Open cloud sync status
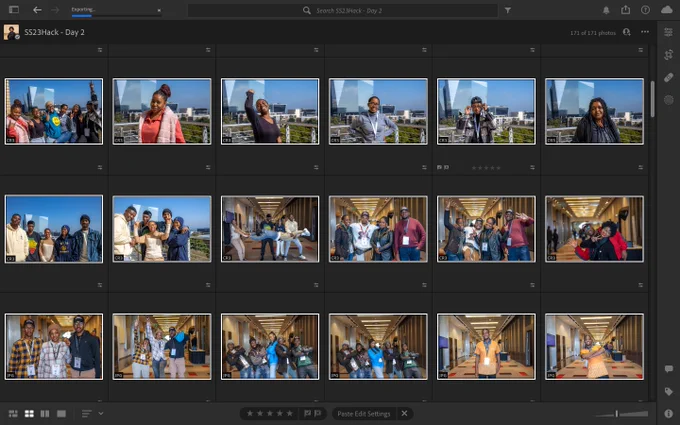This screenshot has width=680, height=425. tap(667, 10)
